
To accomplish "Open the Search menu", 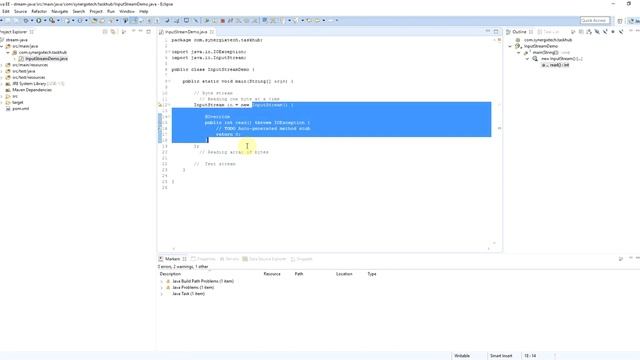I will 79,11.
